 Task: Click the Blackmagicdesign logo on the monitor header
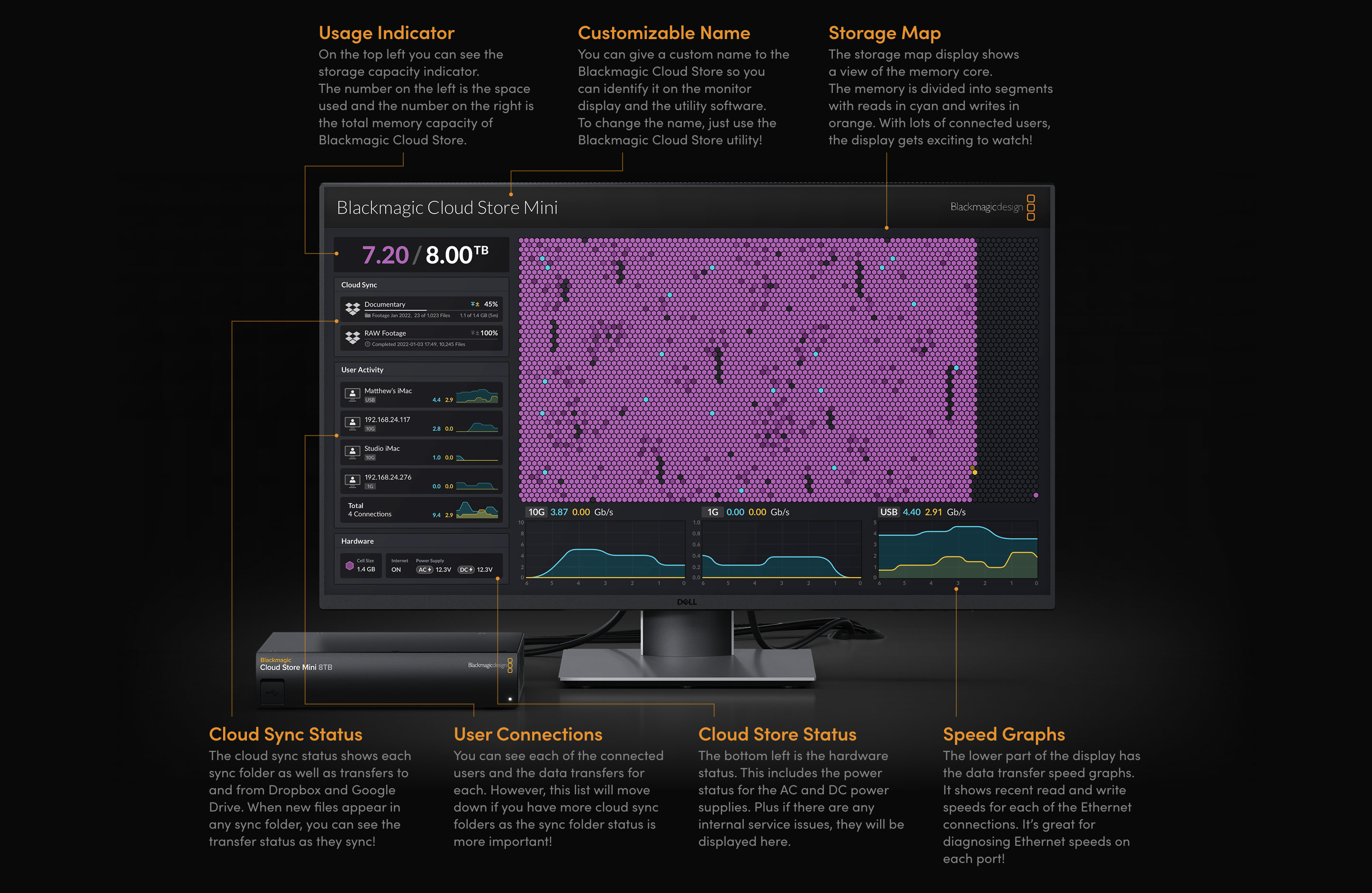(993, 207)
